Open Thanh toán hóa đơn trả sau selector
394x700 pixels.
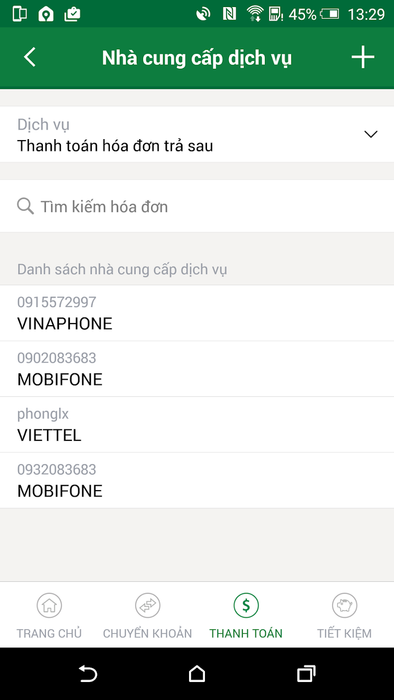tap(197, 134)
